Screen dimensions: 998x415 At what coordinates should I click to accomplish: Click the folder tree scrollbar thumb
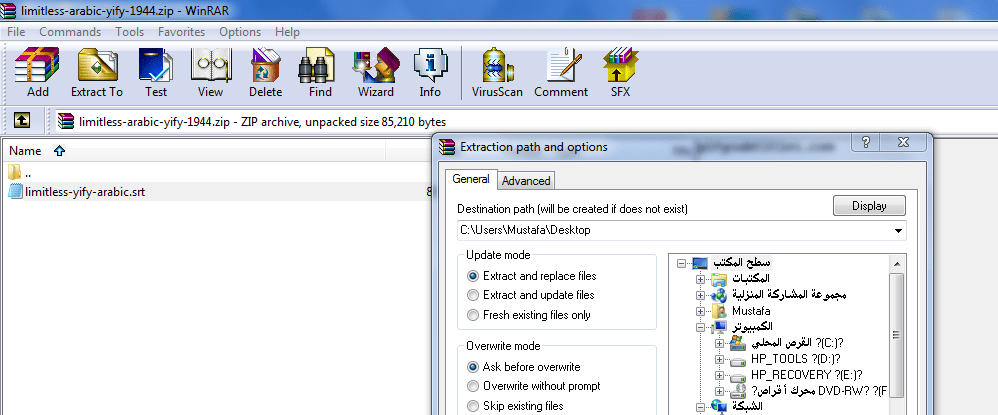point(896,335)
